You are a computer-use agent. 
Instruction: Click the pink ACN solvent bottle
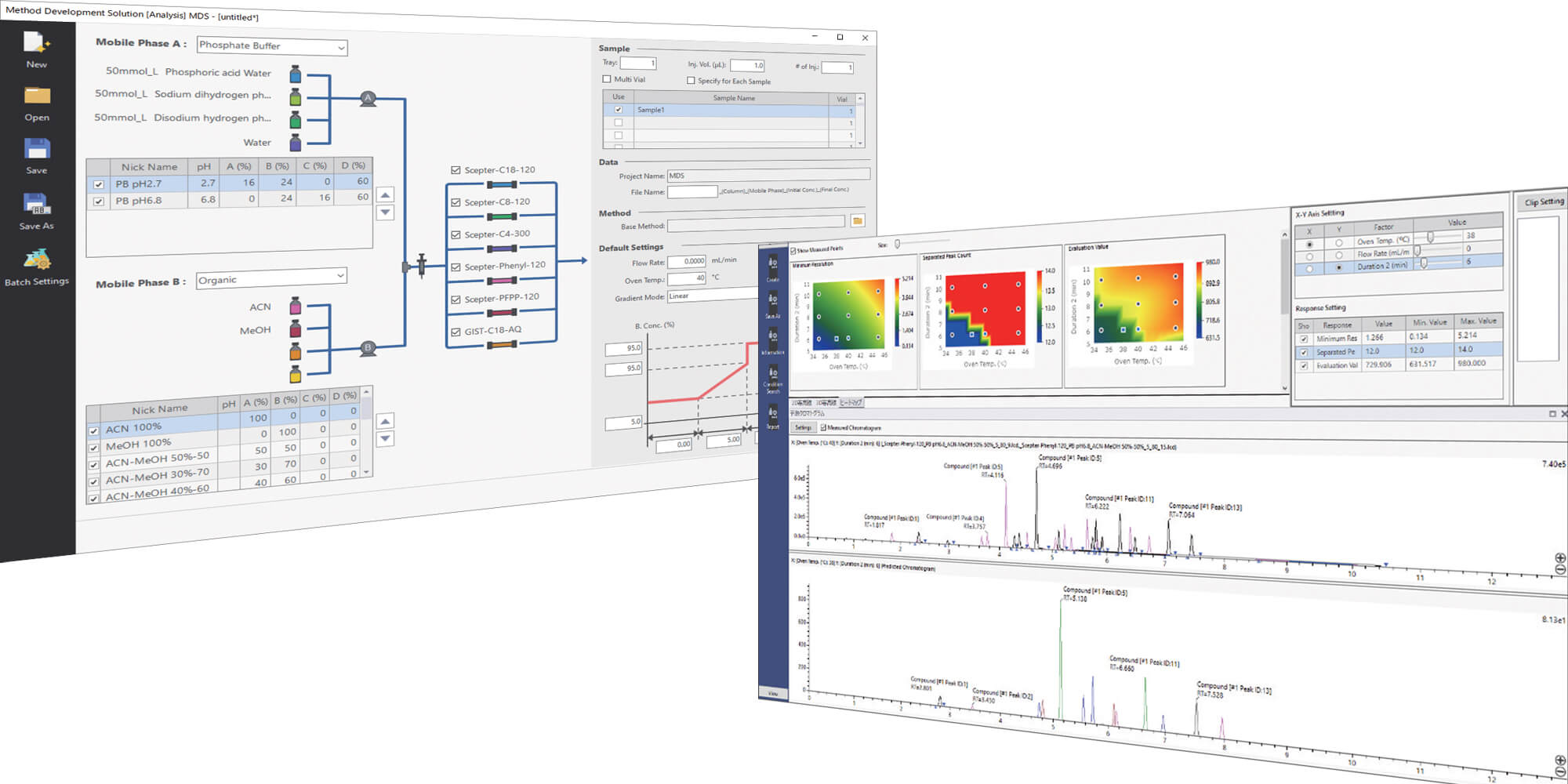click(296, 306)
